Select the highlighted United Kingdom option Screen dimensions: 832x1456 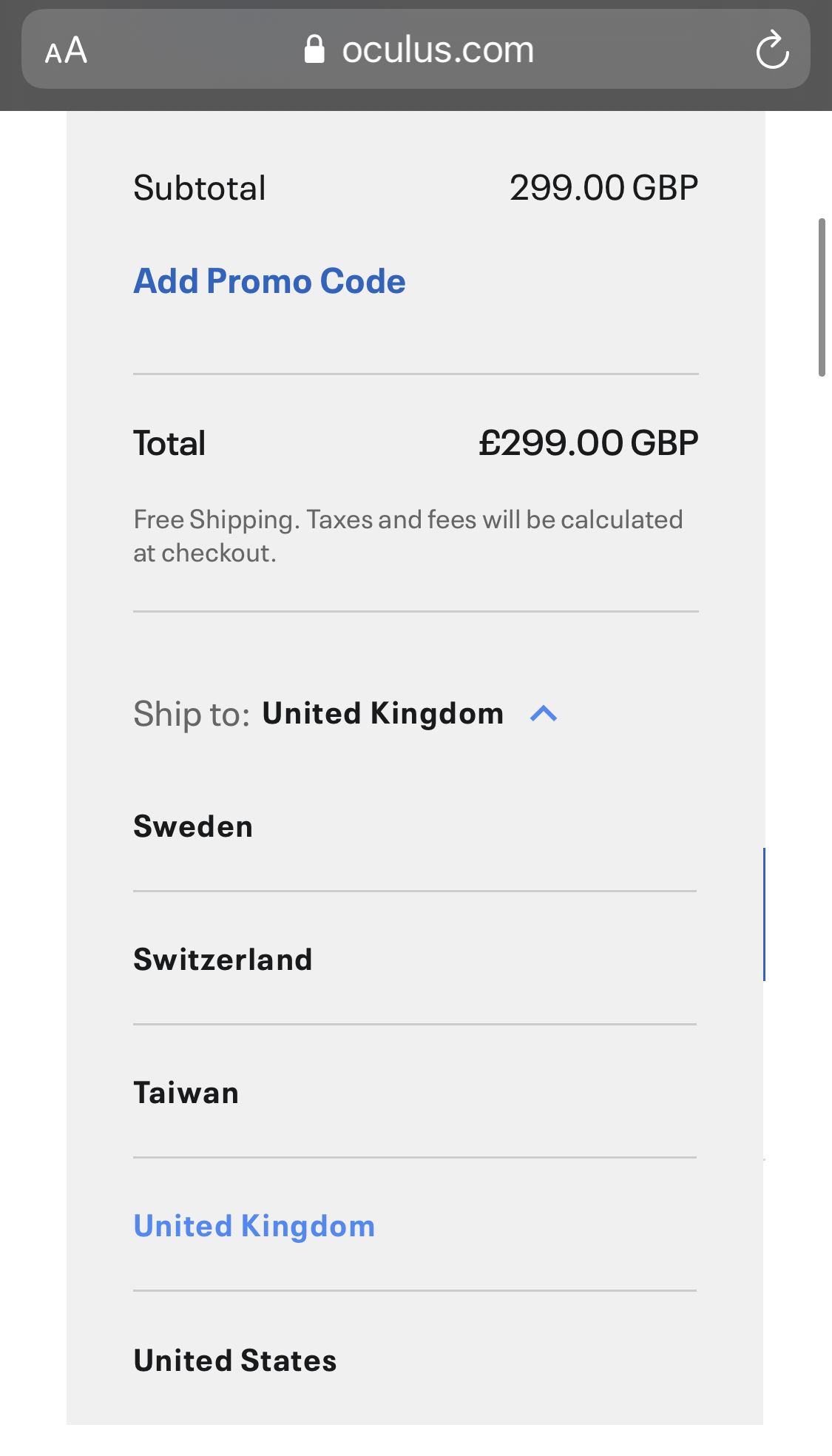click(x=254, y=1226)
